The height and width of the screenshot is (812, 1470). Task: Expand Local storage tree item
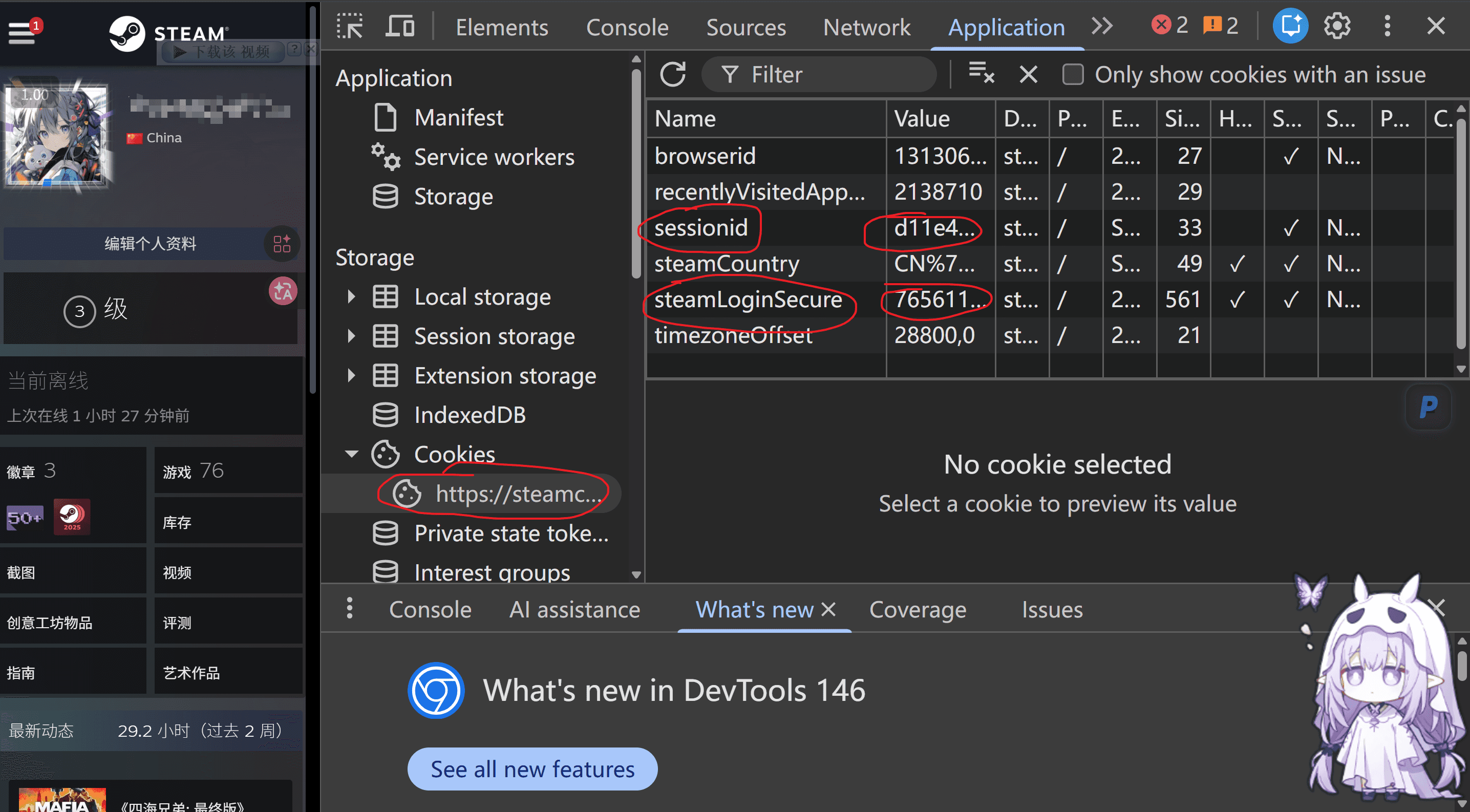click(351, 297)
